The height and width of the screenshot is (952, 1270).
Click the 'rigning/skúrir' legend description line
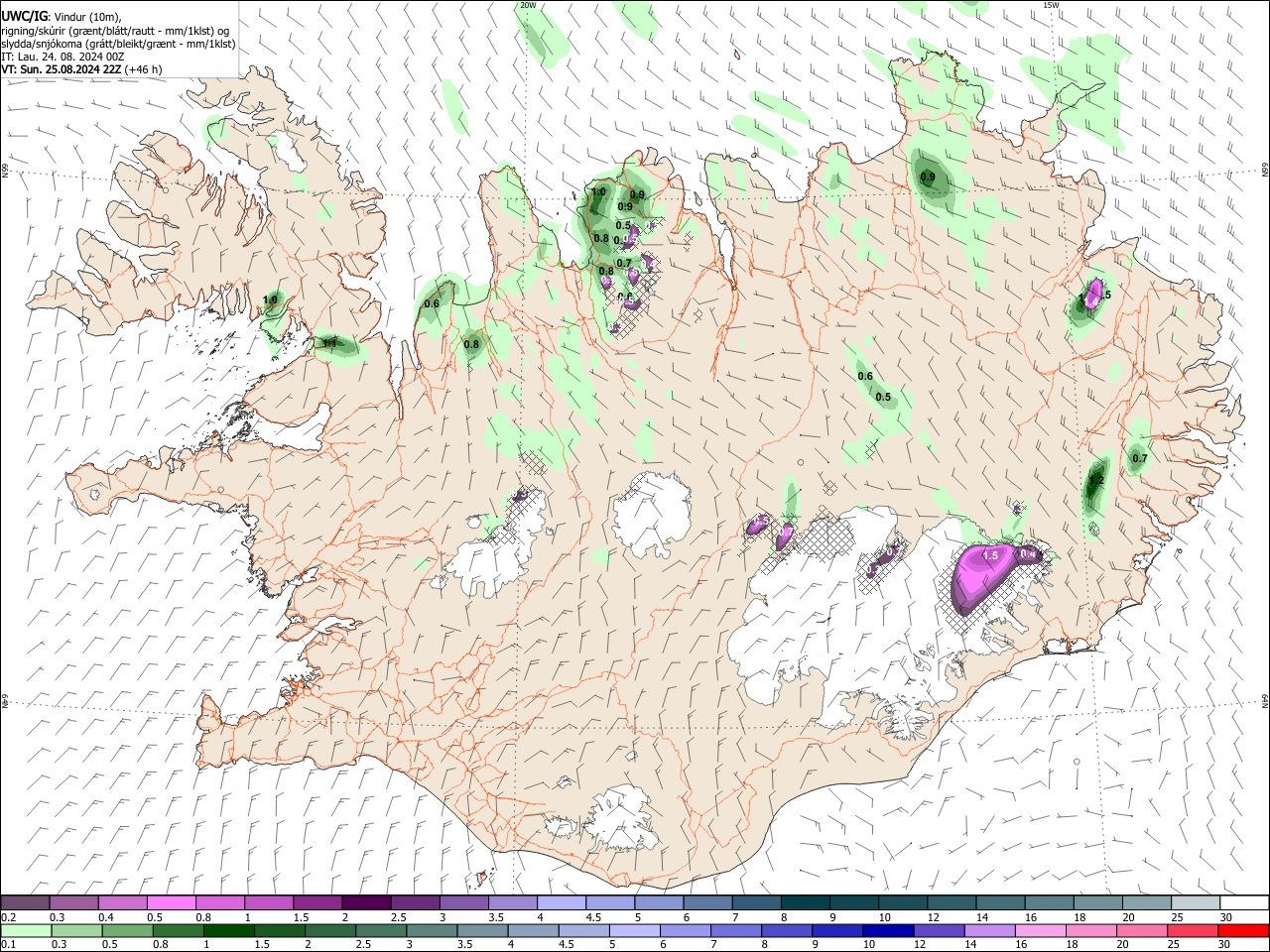(115, 31)
